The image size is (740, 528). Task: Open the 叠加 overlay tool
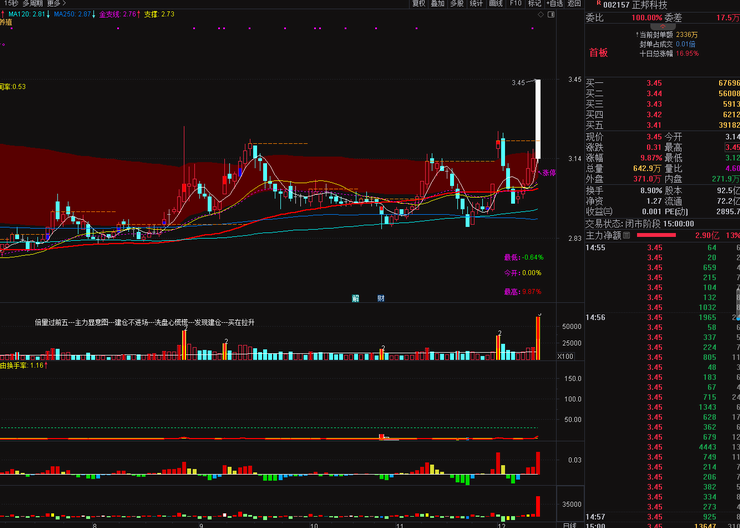(438, 4)
